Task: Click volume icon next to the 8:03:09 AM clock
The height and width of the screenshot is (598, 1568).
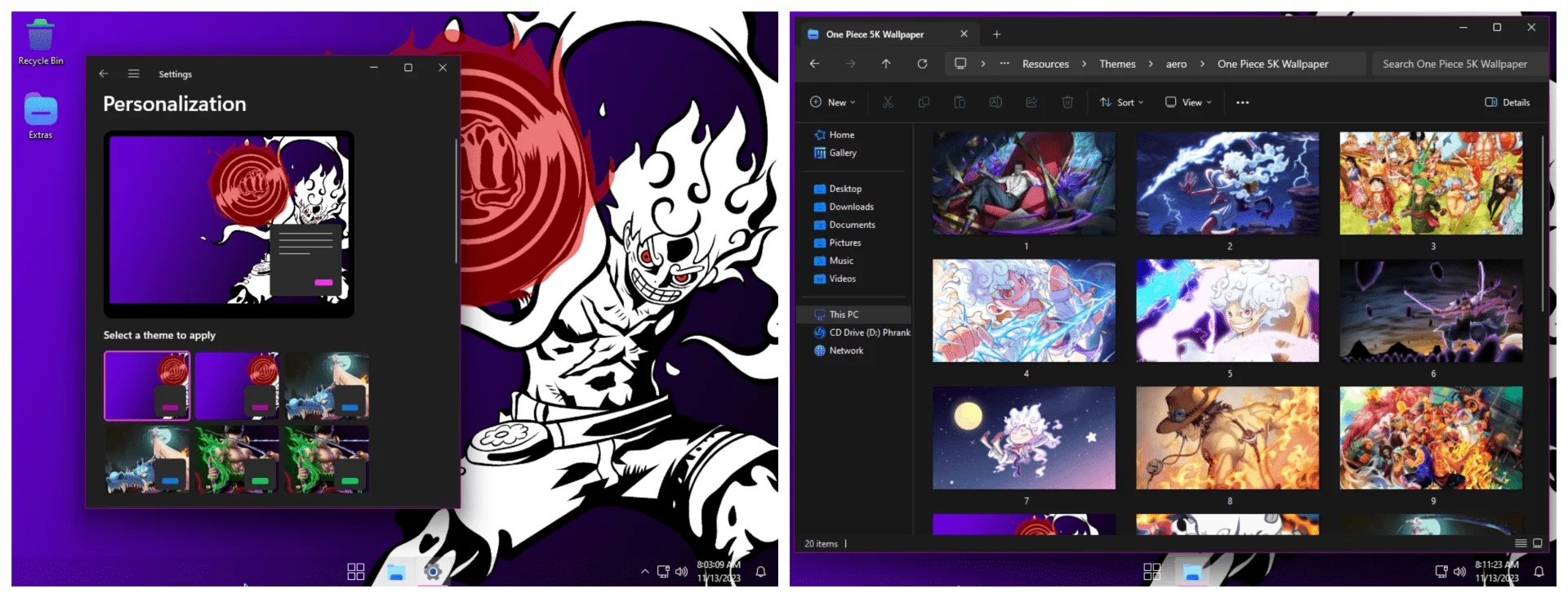Action: coord(681,572)
